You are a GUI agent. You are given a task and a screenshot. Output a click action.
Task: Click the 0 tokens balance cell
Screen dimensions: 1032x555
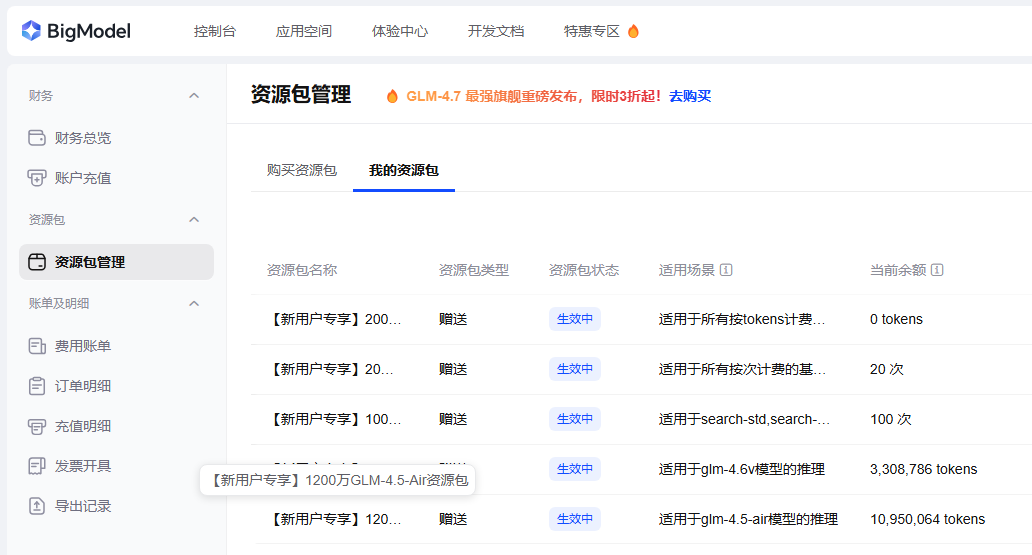[x=896, y=319]
